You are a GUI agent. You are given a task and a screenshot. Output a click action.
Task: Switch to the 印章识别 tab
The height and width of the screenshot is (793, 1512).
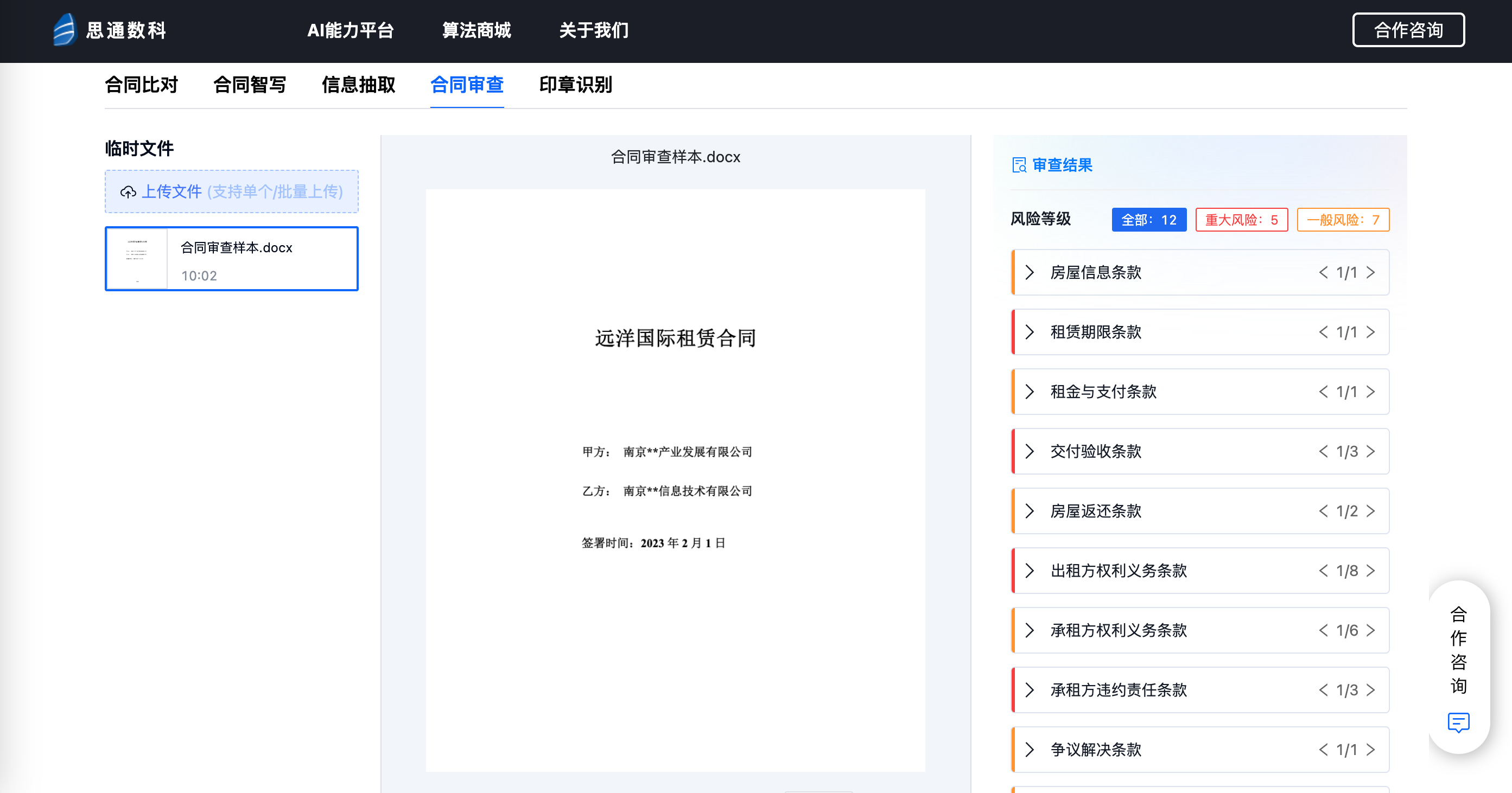click(x=575, y=85)
